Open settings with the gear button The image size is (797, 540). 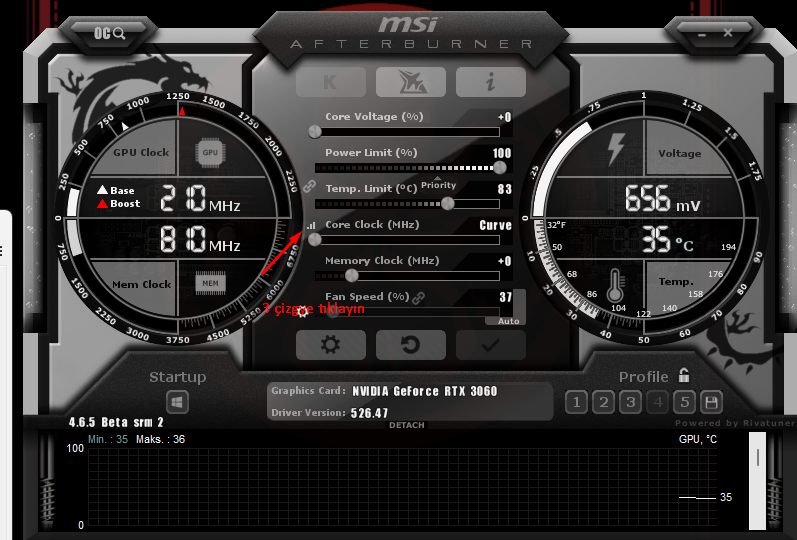tap(331, 345)
